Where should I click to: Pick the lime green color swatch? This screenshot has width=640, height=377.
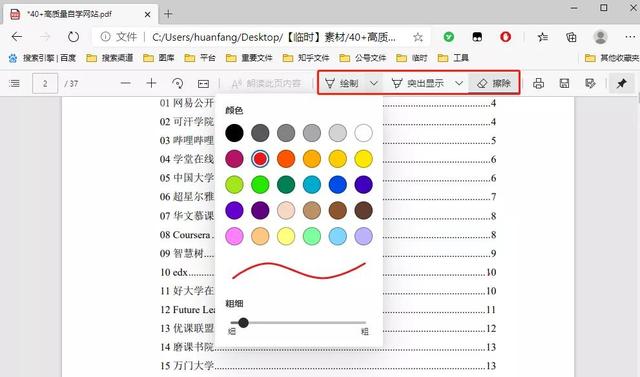pos(234,185)
